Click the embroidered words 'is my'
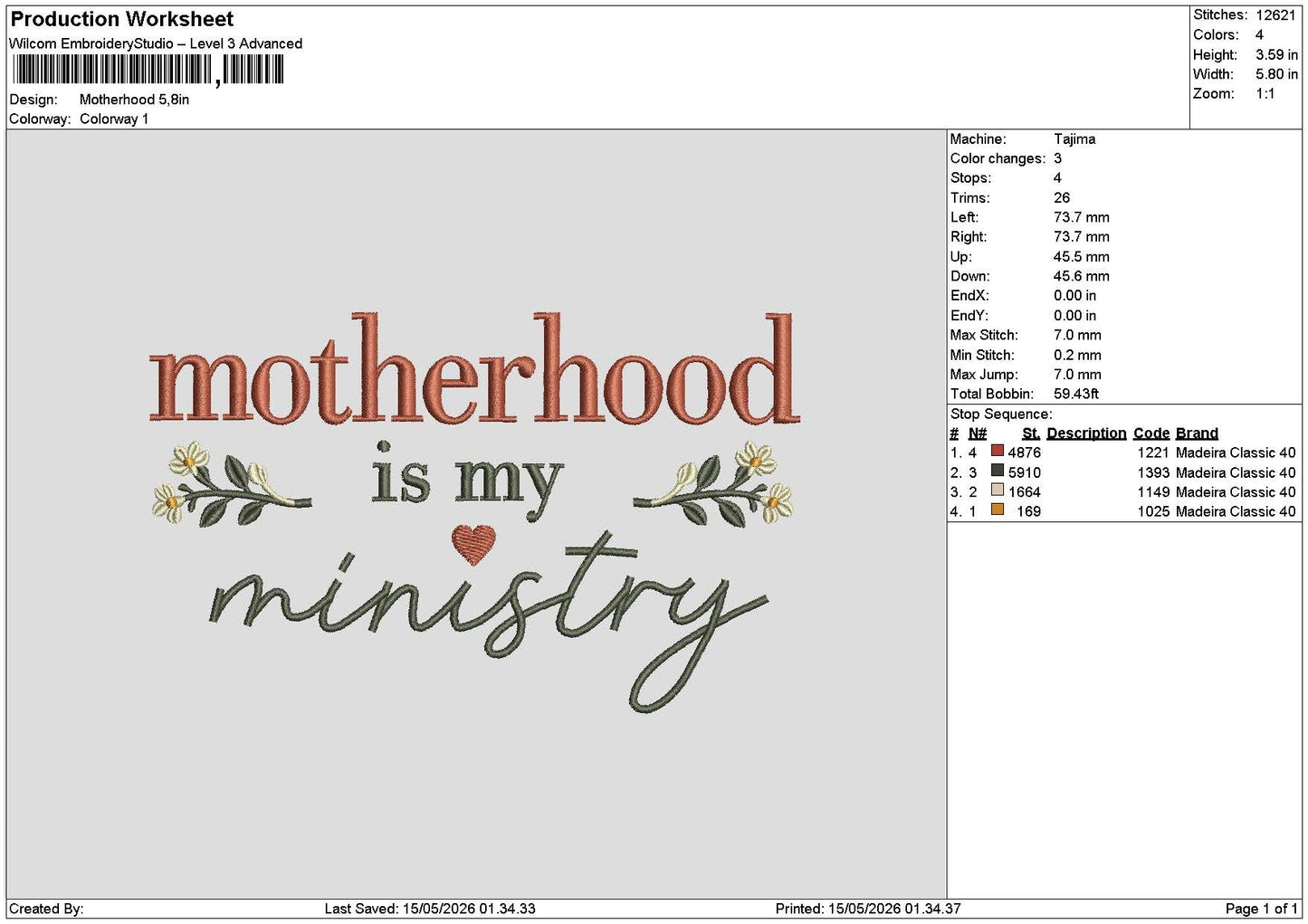Screen dimensions: 1308x924 point(467,481)
